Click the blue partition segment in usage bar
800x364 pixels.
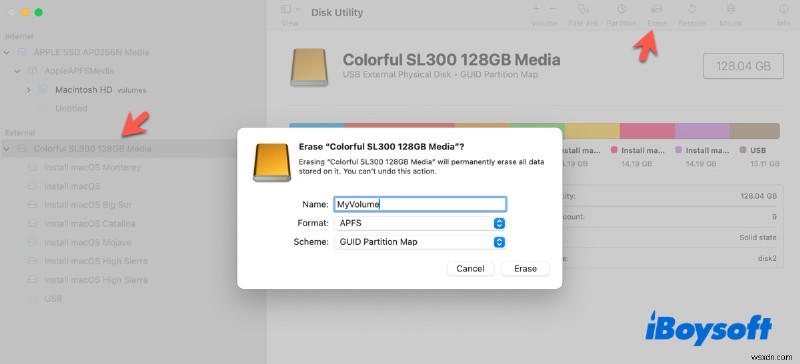coord(316,131)
